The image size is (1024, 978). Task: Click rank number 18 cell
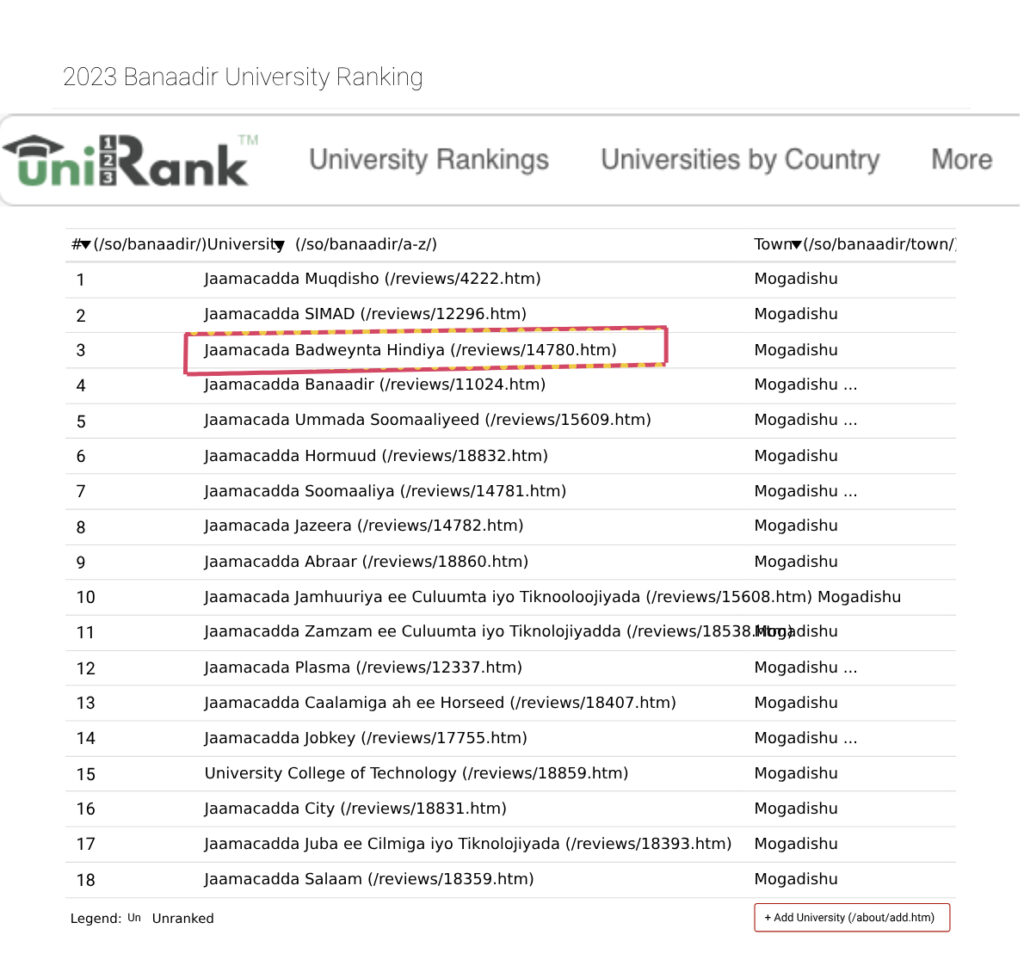point(86,880)
